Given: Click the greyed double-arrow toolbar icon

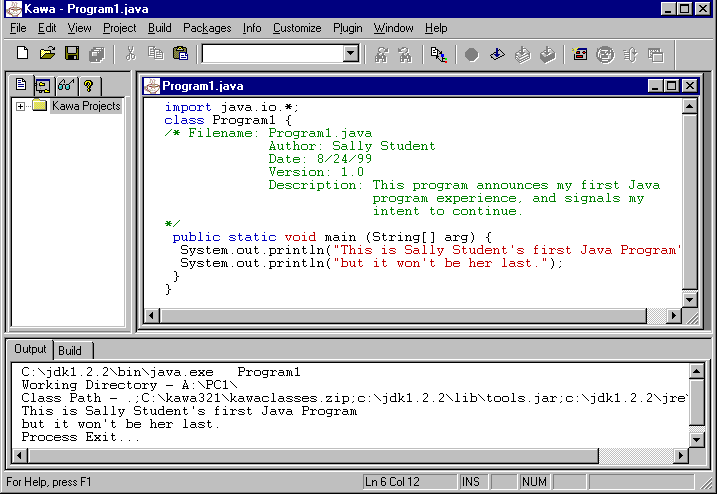Looking at the screenshot, I should (x=631, y=55).
